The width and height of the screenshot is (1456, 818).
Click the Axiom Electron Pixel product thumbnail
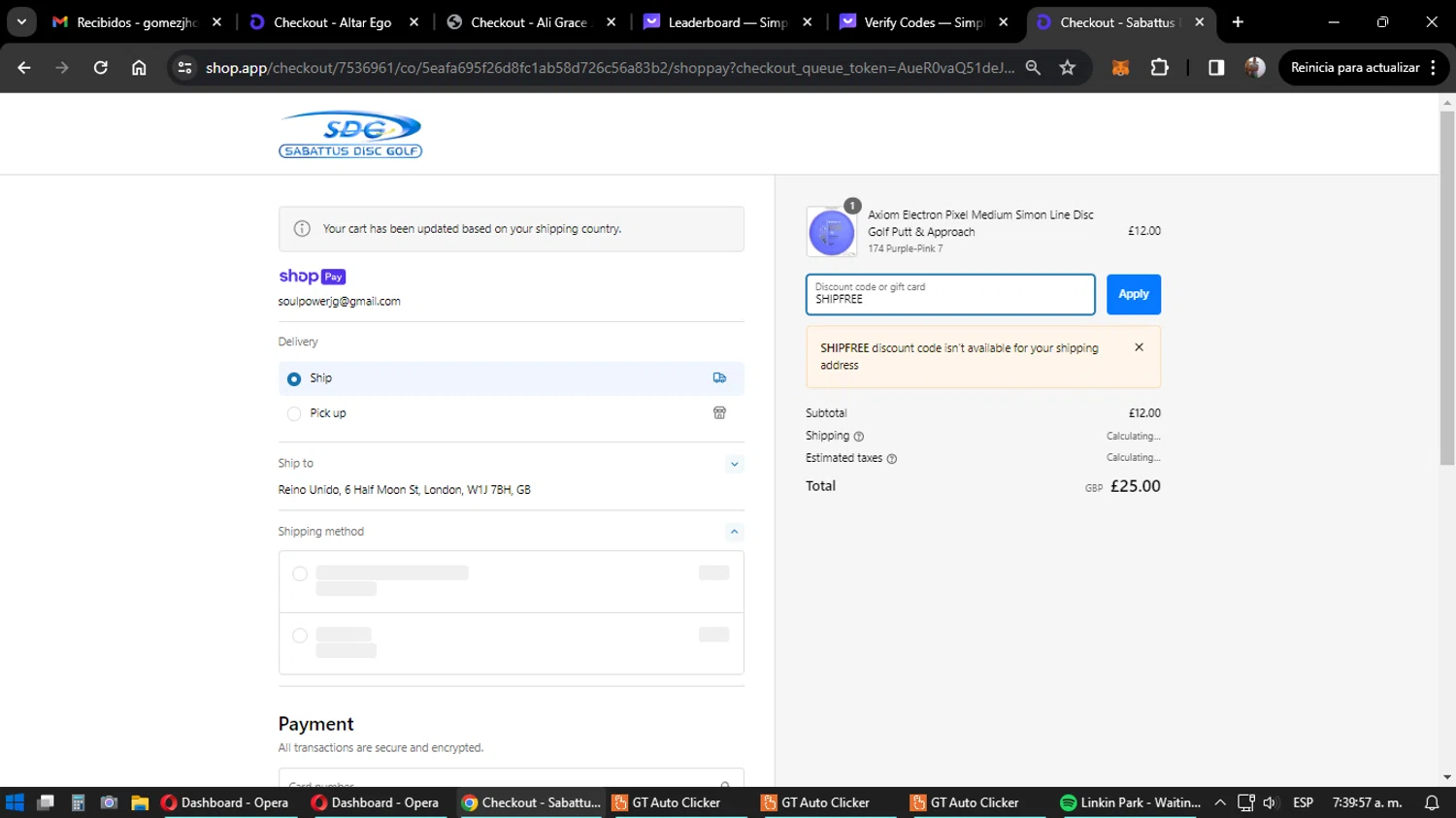(x=832, y=233)
